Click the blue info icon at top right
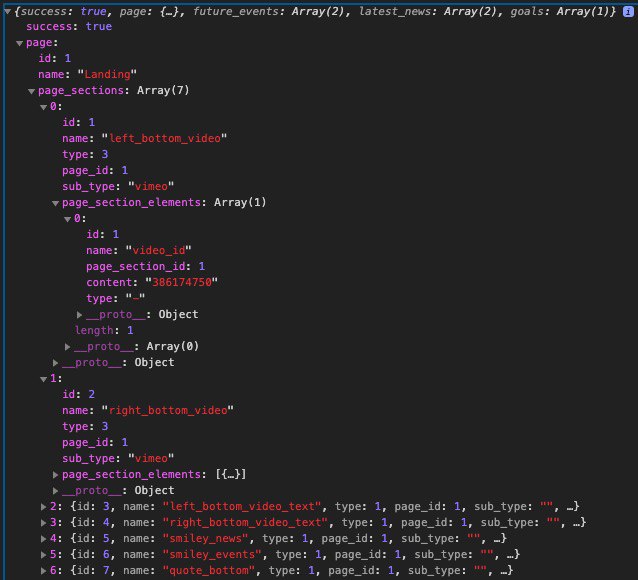Viewport: 638px width, 580px height. tap(628, 11)
